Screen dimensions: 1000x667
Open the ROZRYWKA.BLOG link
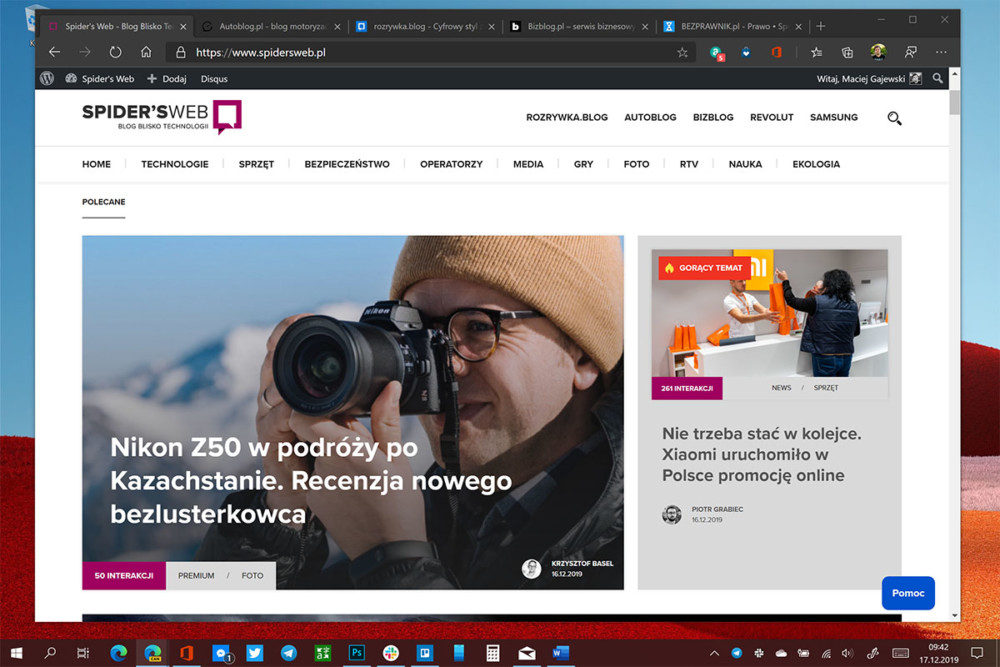(x=566, y=117)
